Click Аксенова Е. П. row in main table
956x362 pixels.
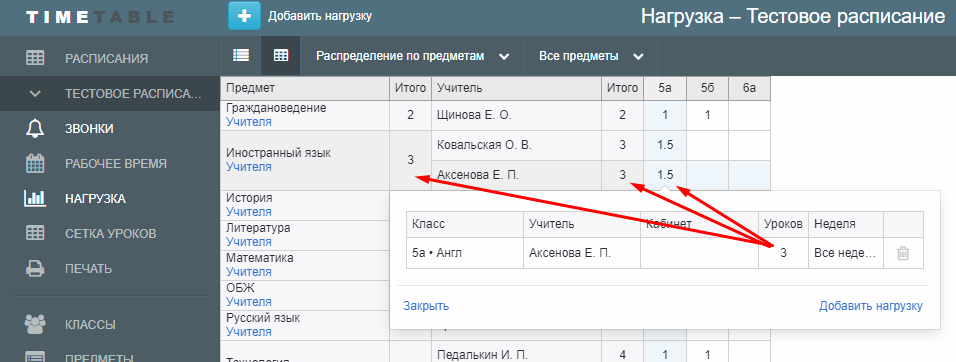click(516, 176)
